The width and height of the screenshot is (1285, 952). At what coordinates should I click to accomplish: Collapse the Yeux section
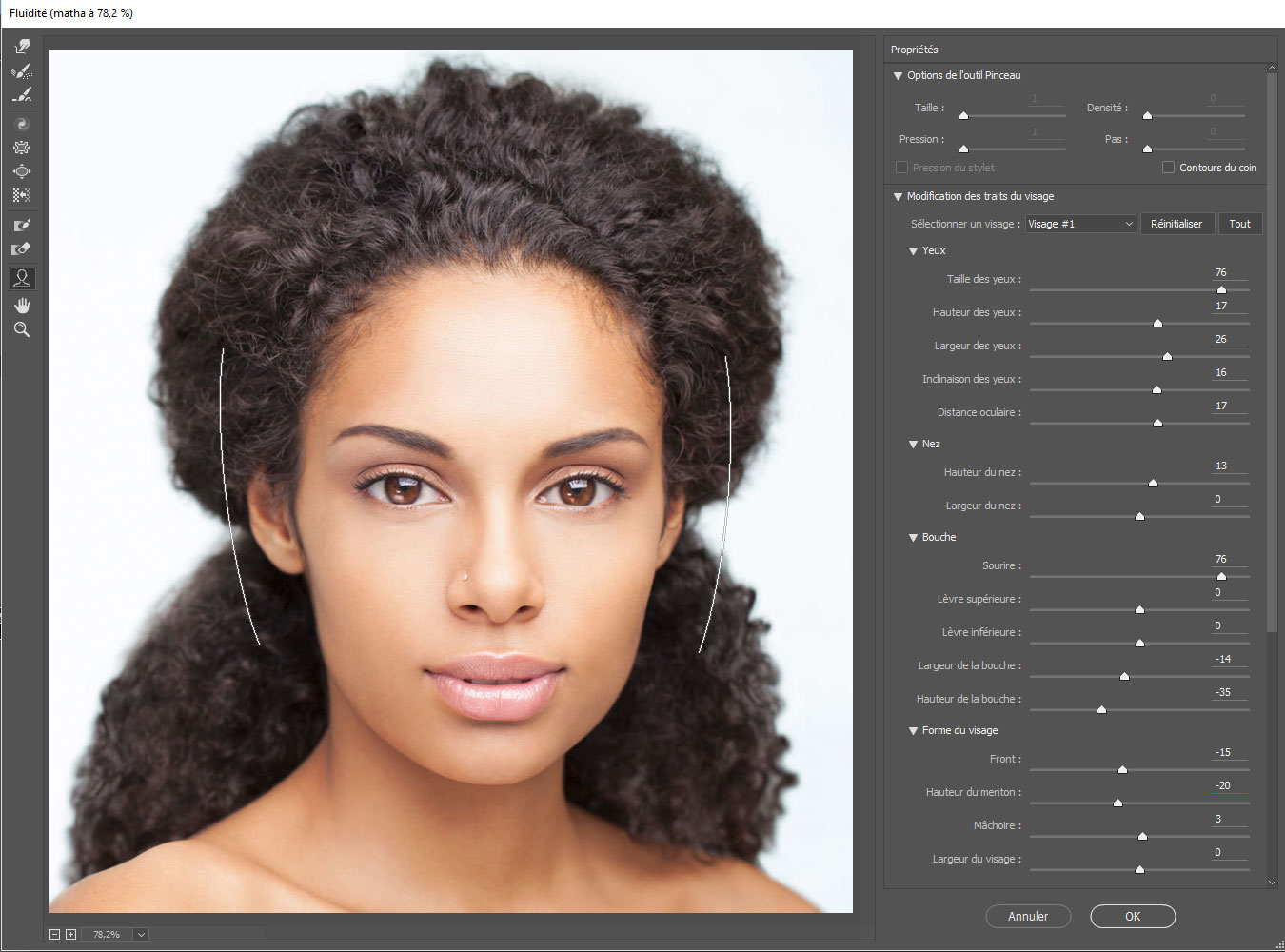[x=914, y=251]
